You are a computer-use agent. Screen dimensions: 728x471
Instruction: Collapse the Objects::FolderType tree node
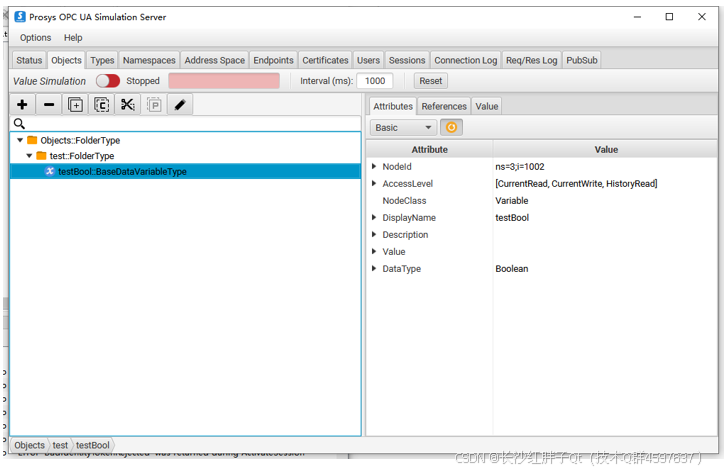click(20, 141)
